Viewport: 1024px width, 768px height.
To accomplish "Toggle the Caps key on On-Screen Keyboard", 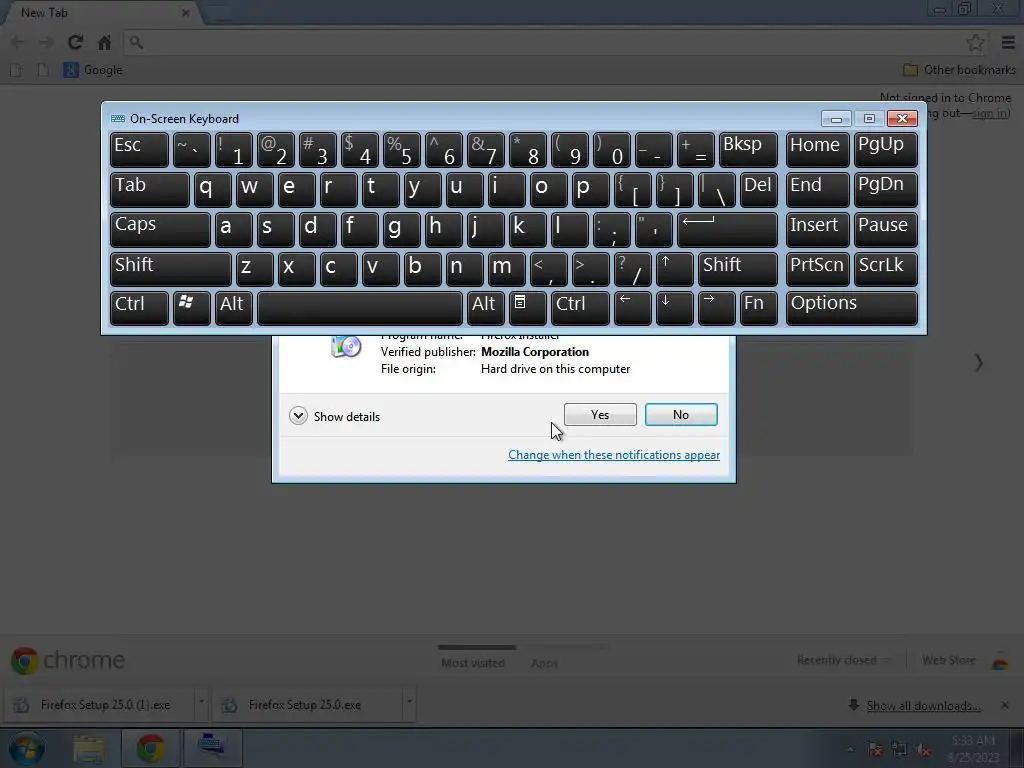I will point(160,229).
